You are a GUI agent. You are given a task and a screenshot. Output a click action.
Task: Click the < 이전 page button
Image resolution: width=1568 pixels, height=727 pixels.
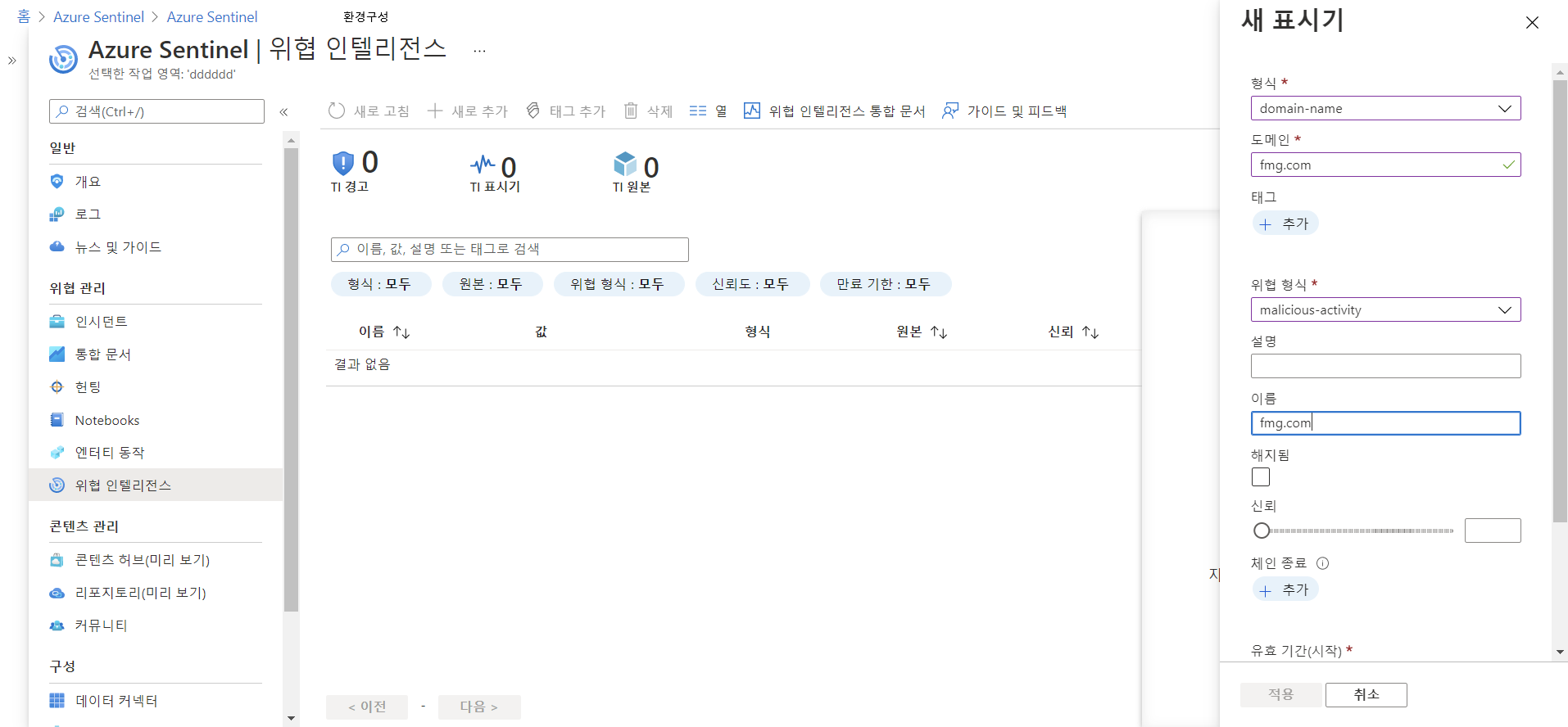coord(367,707)
